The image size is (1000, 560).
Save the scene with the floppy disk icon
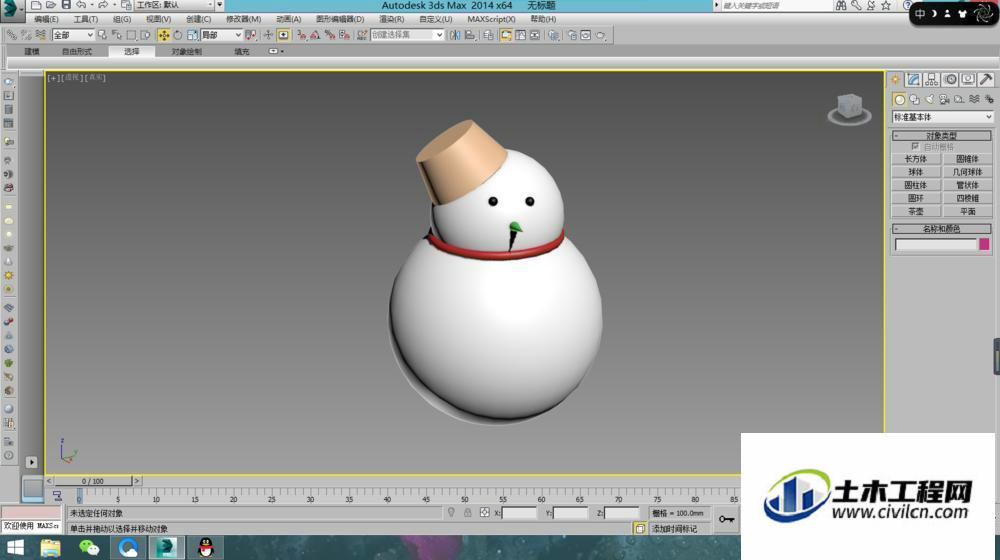point(66,5)
